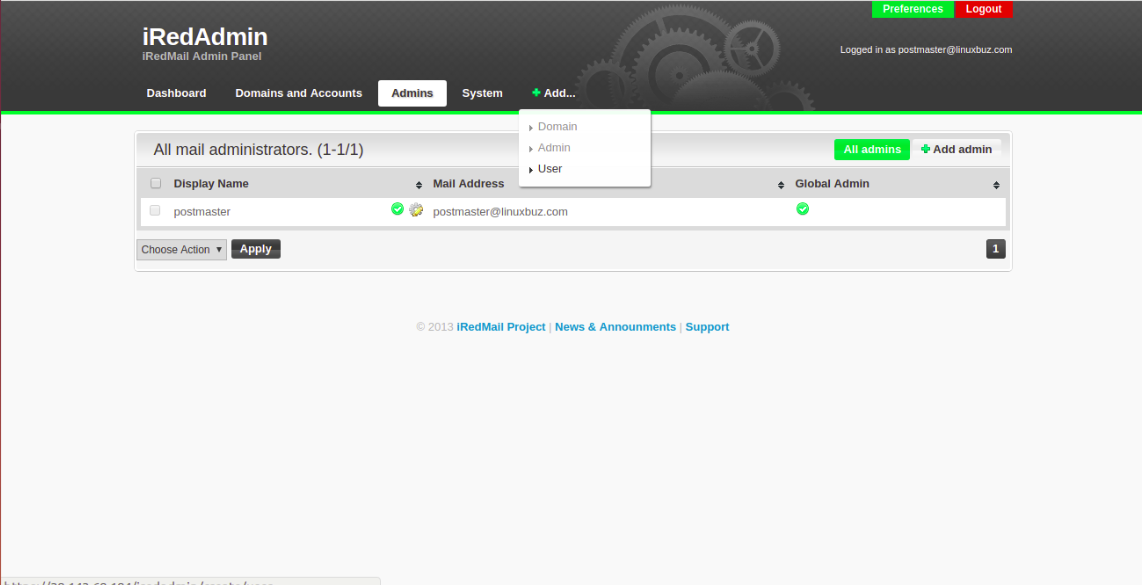
Task: Open the Choose Action dropdown
Action: [181, 249]
